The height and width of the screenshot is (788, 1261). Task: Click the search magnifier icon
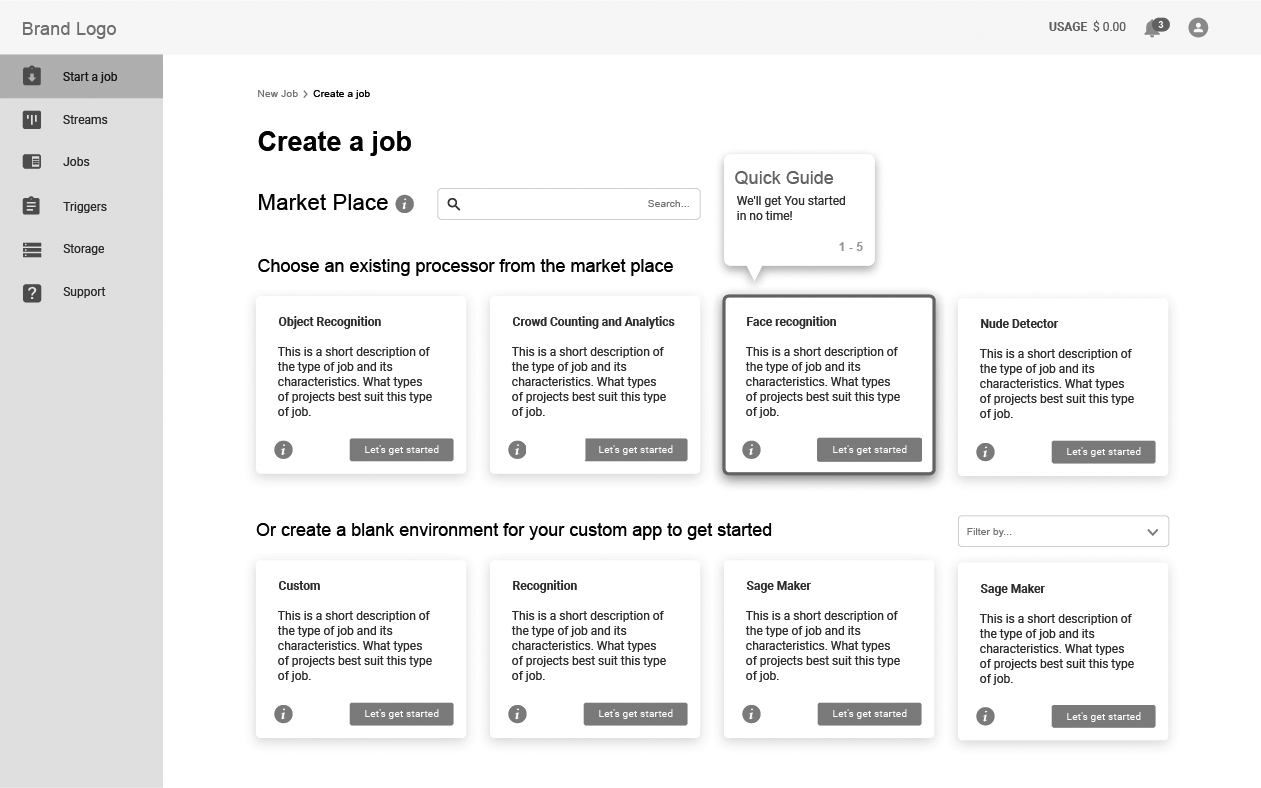pos(454,204)
